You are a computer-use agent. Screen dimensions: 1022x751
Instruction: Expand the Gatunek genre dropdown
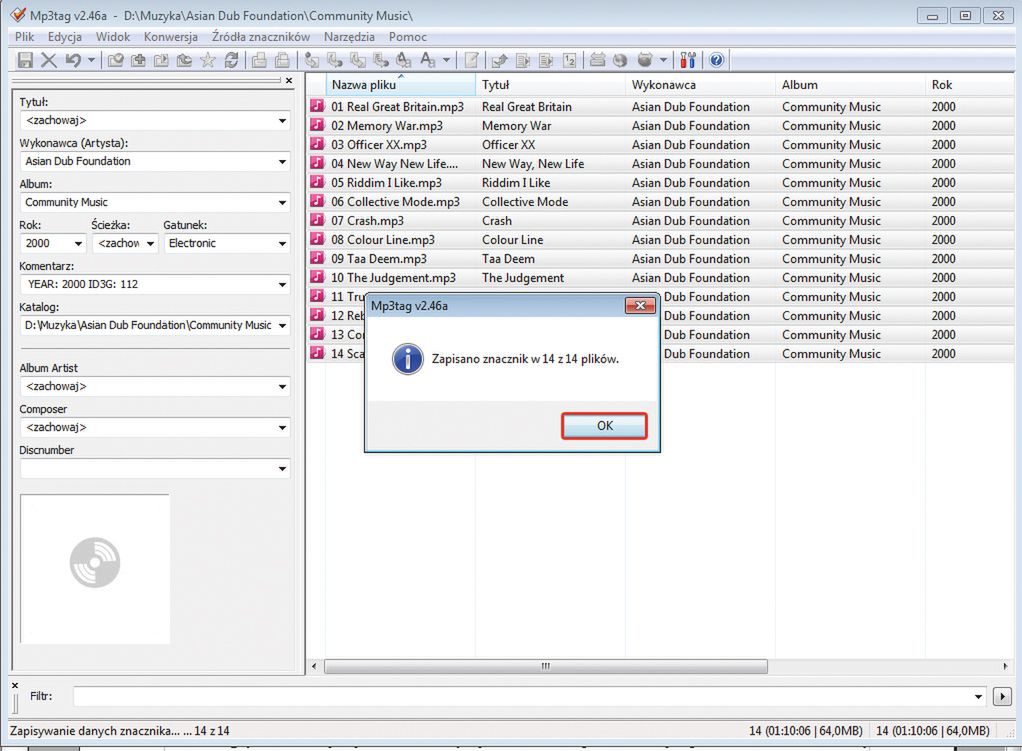point(282,244)
